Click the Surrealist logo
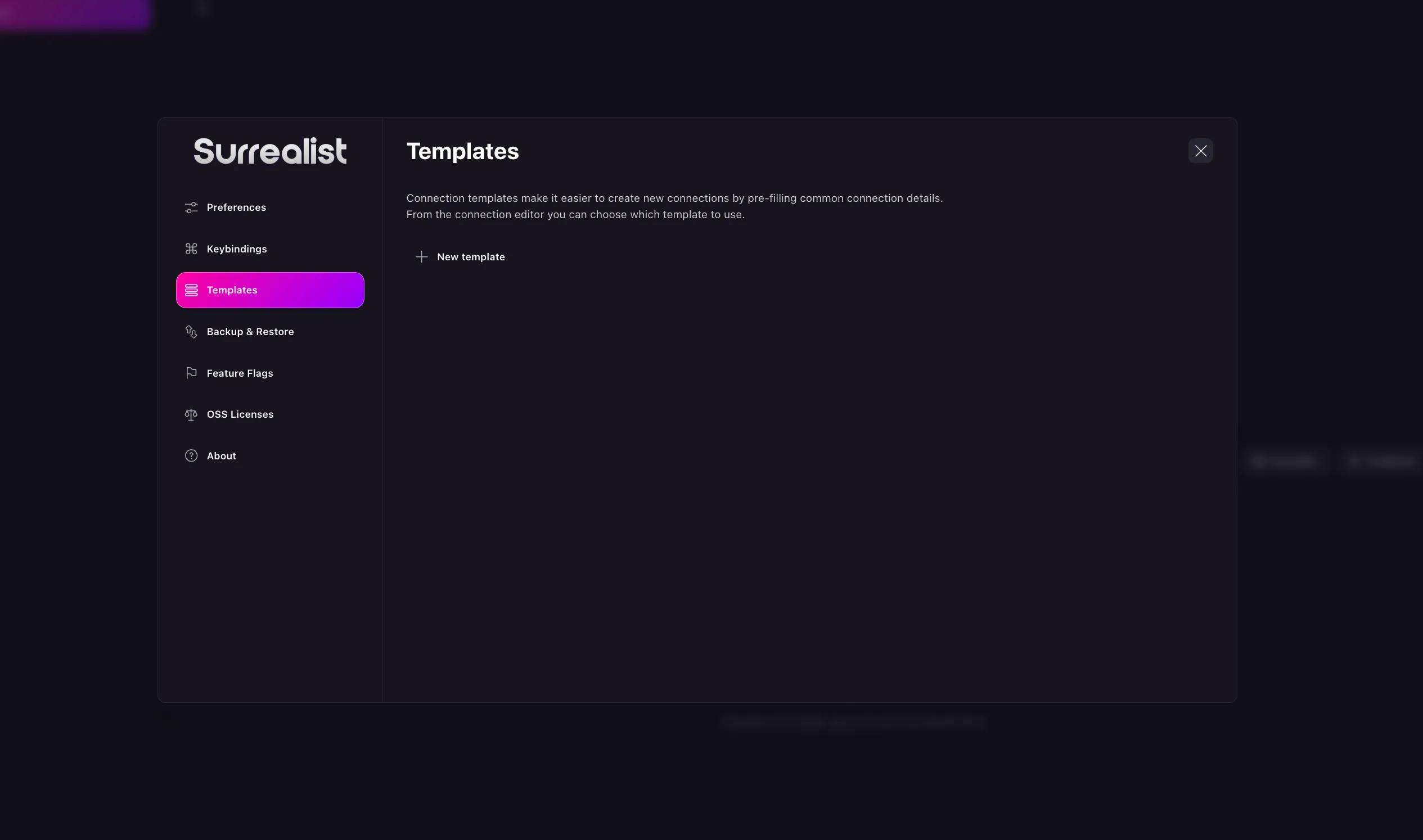The height and width of the screenshot is (840, 1423). tap(269, 150)
